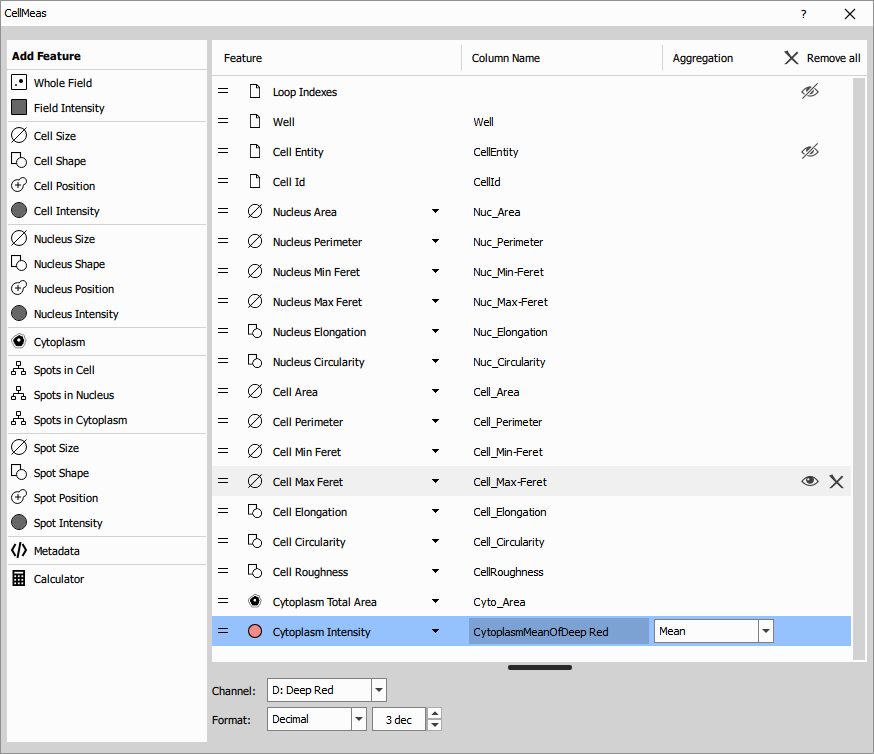Hide the Cell Max Feret column
Viewport: 874px width, 754px height.
(809, 482)
